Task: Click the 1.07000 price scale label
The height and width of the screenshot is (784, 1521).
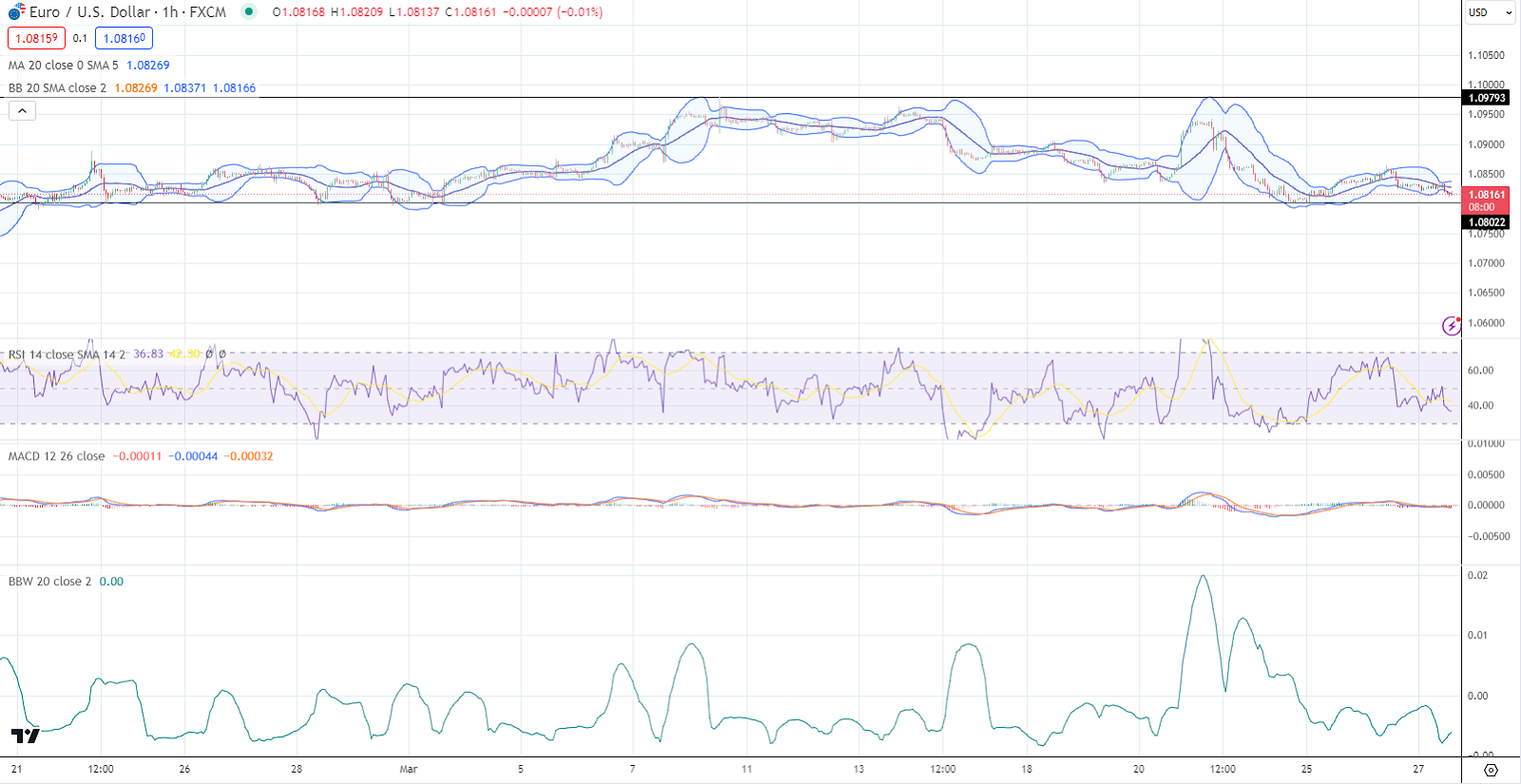Action: tap(1487, 263)
